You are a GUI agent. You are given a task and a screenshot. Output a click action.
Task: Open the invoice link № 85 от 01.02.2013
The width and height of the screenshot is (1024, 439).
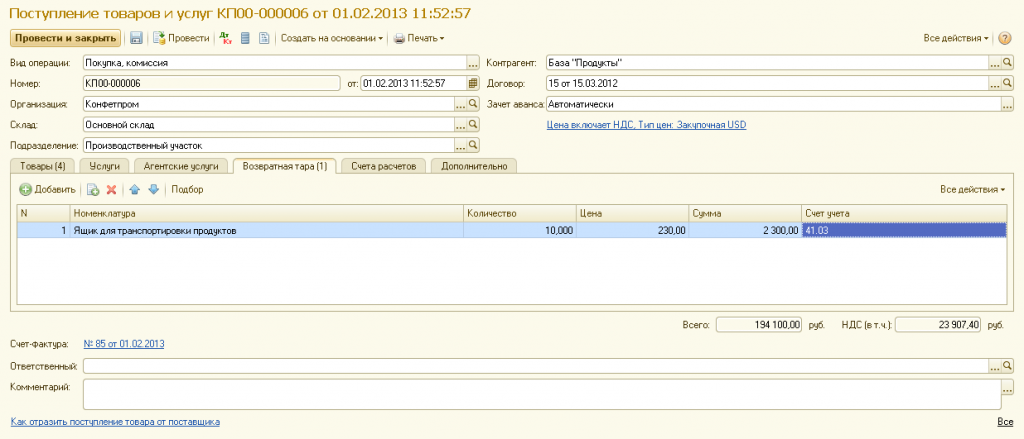[123, 344]
